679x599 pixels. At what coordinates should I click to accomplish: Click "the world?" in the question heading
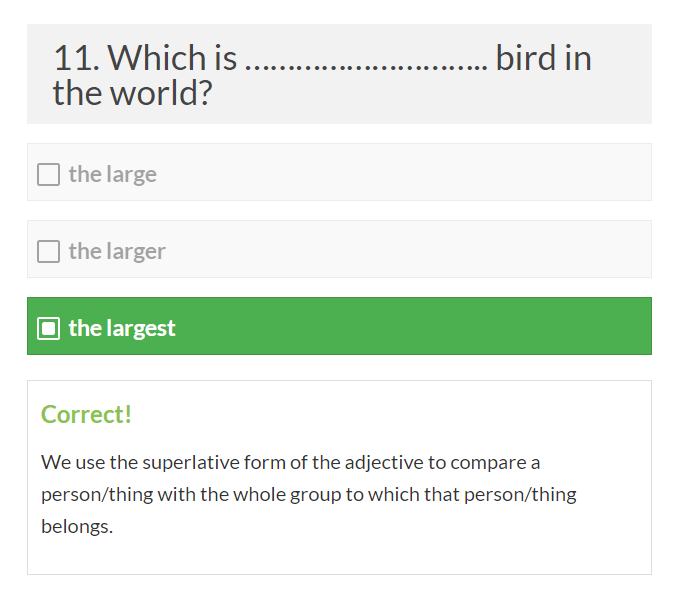pyautogui.click(x=132, y=93)
